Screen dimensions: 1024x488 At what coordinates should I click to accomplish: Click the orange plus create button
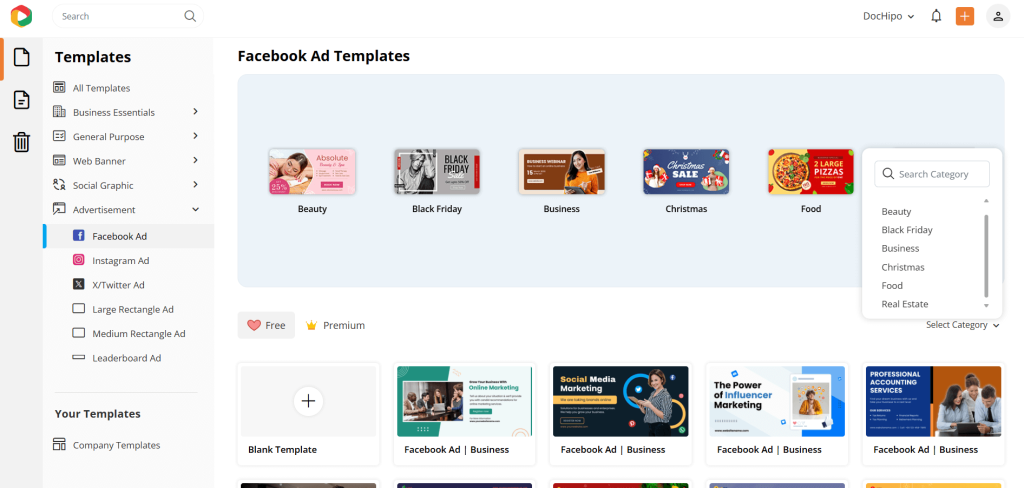click(x=965, y=16)
